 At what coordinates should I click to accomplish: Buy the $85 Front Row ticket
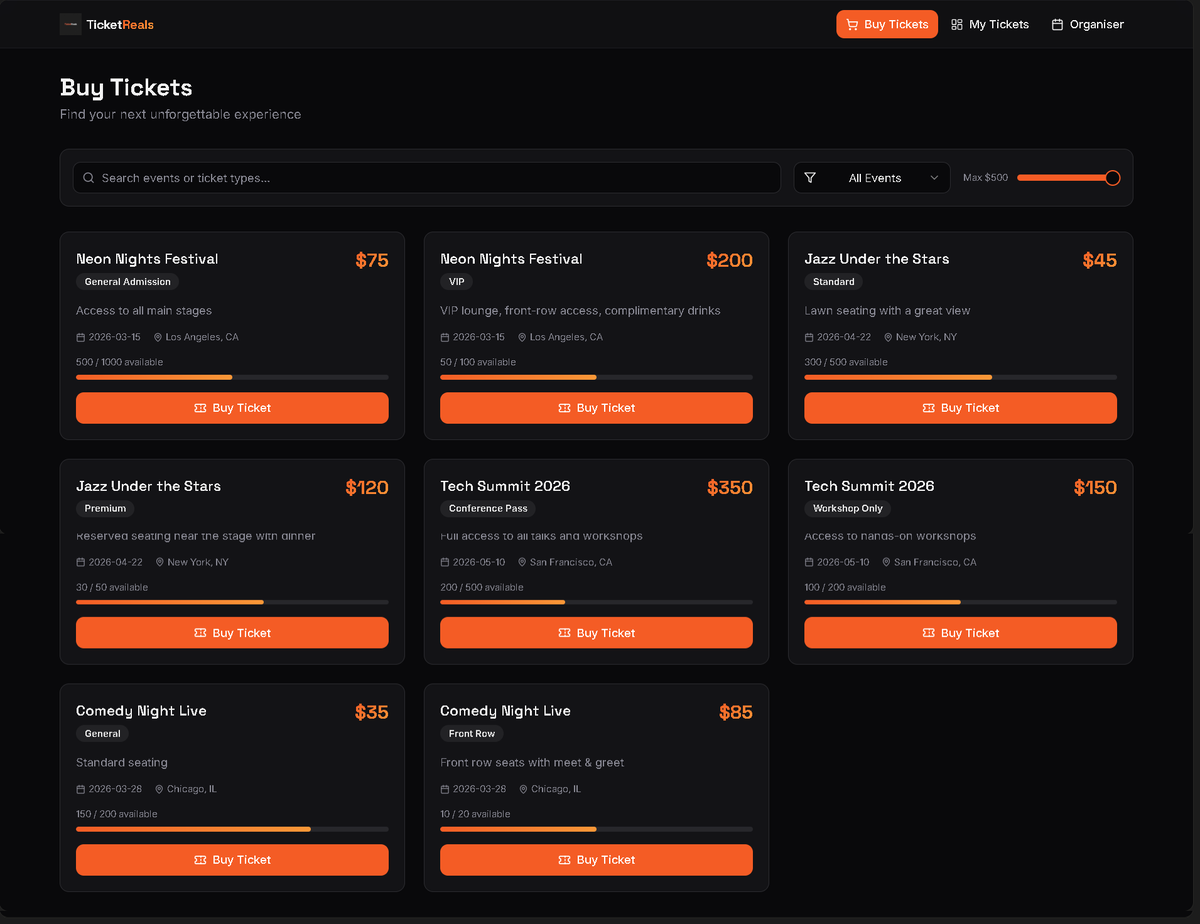click(596, 860)
